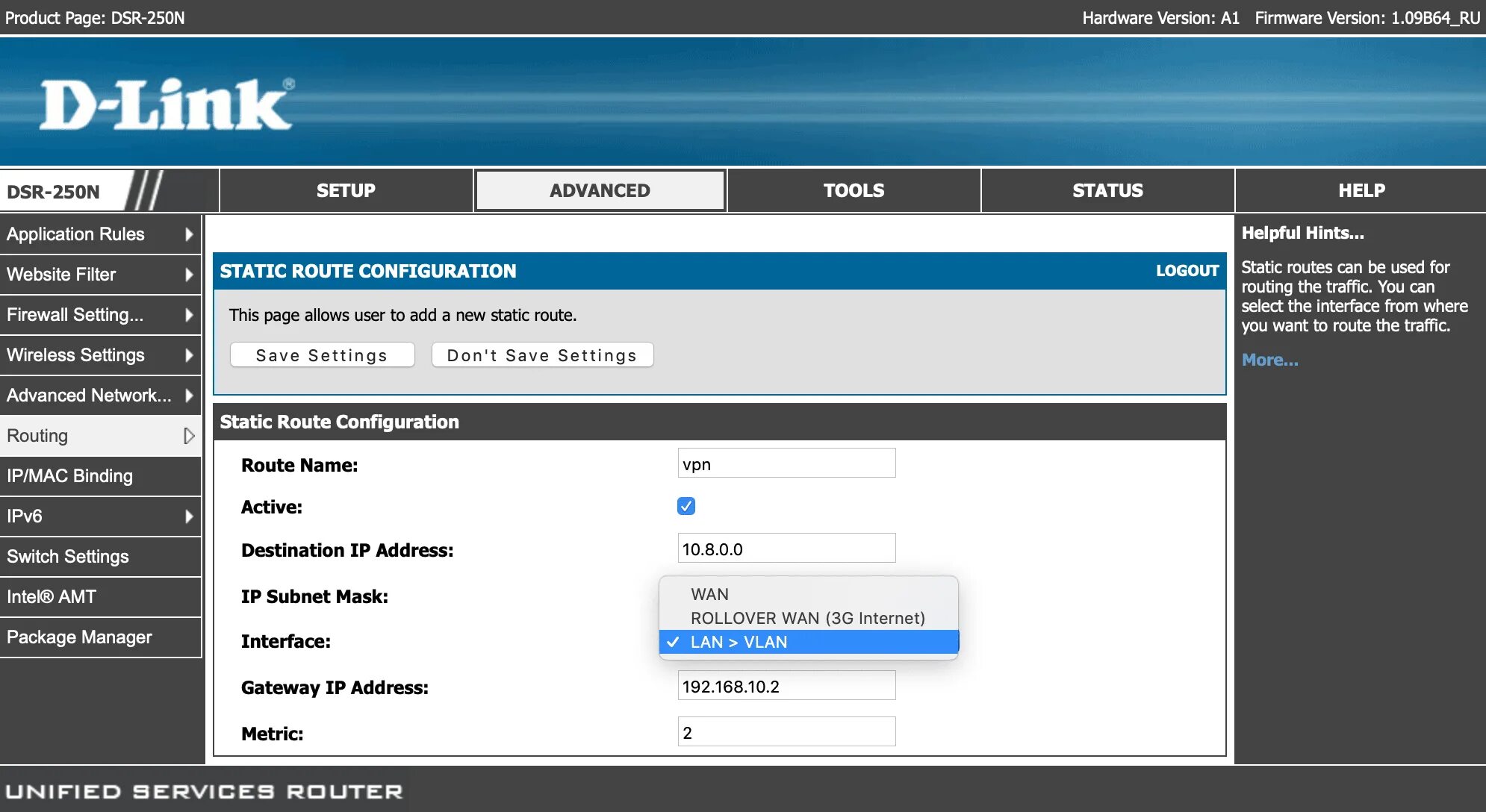Click Unified Services Router footer text
Viewport: 1486px width, 812px height.
(x=204, y=791)
